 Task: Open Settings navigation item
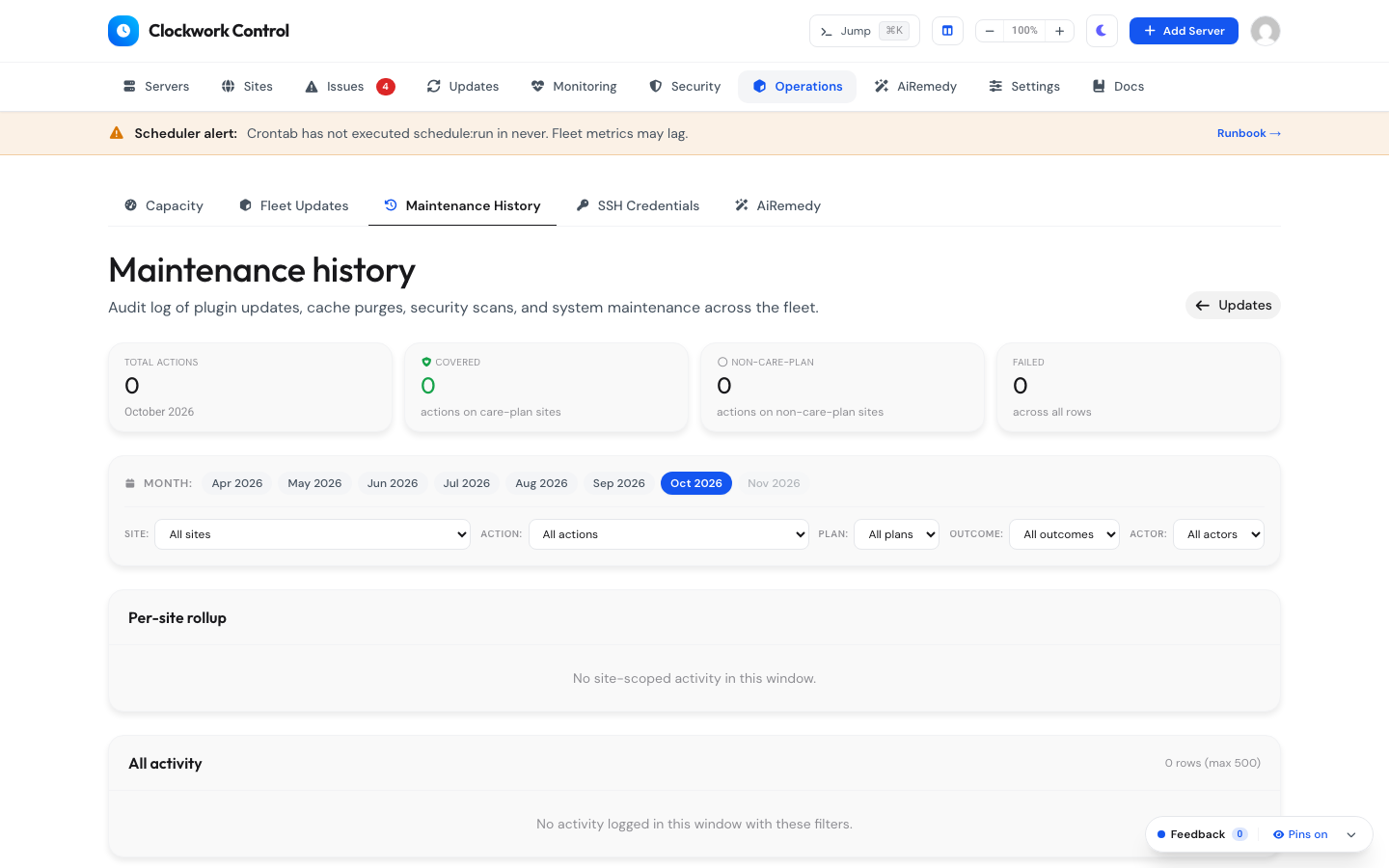[x=1024, y=87]
